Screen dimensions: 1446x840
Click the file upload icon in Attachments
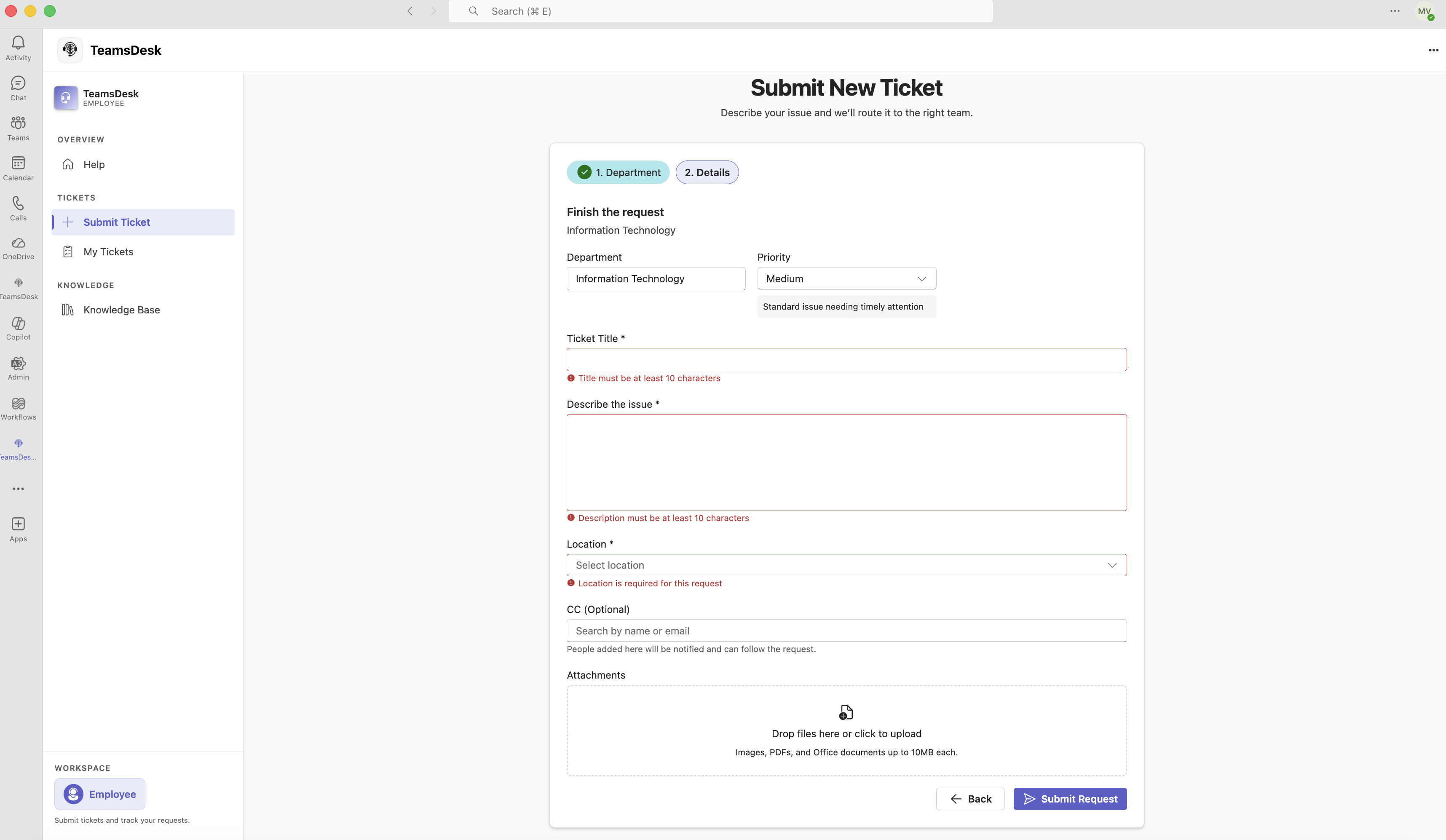[846, 713]
